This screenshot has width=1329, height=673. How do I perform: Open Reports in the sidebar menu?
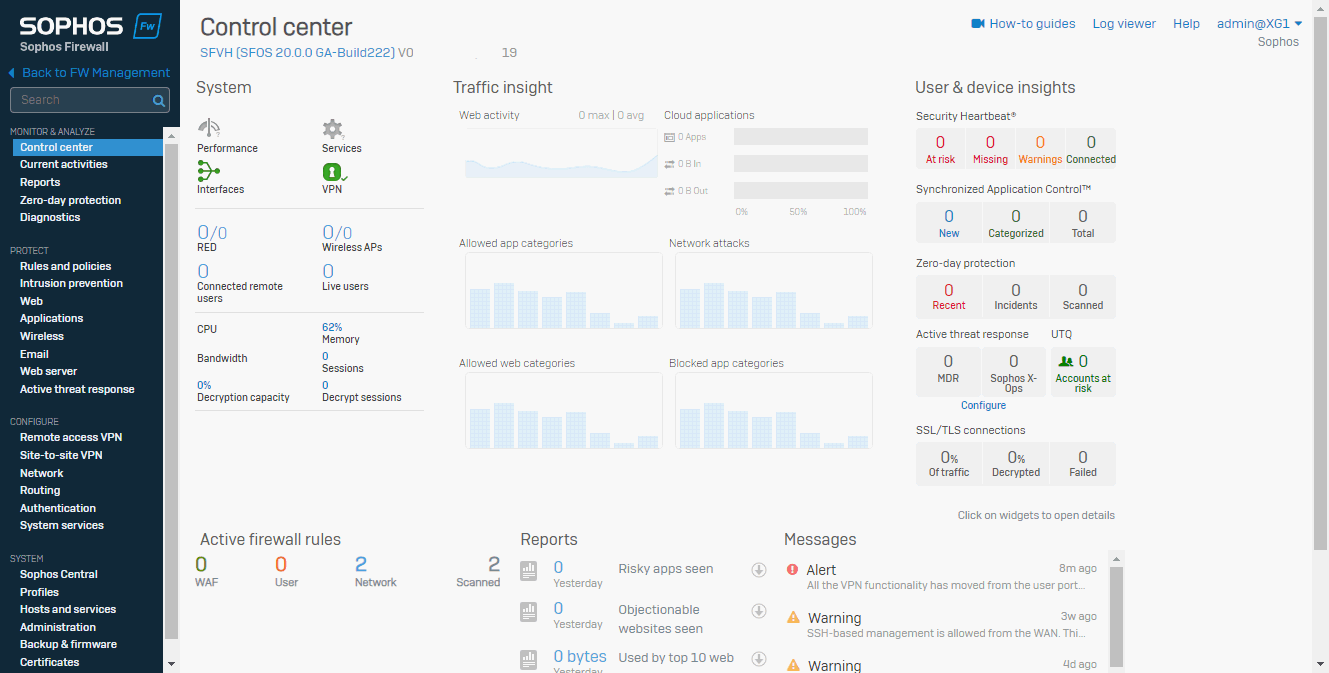(x=40, y=183)
